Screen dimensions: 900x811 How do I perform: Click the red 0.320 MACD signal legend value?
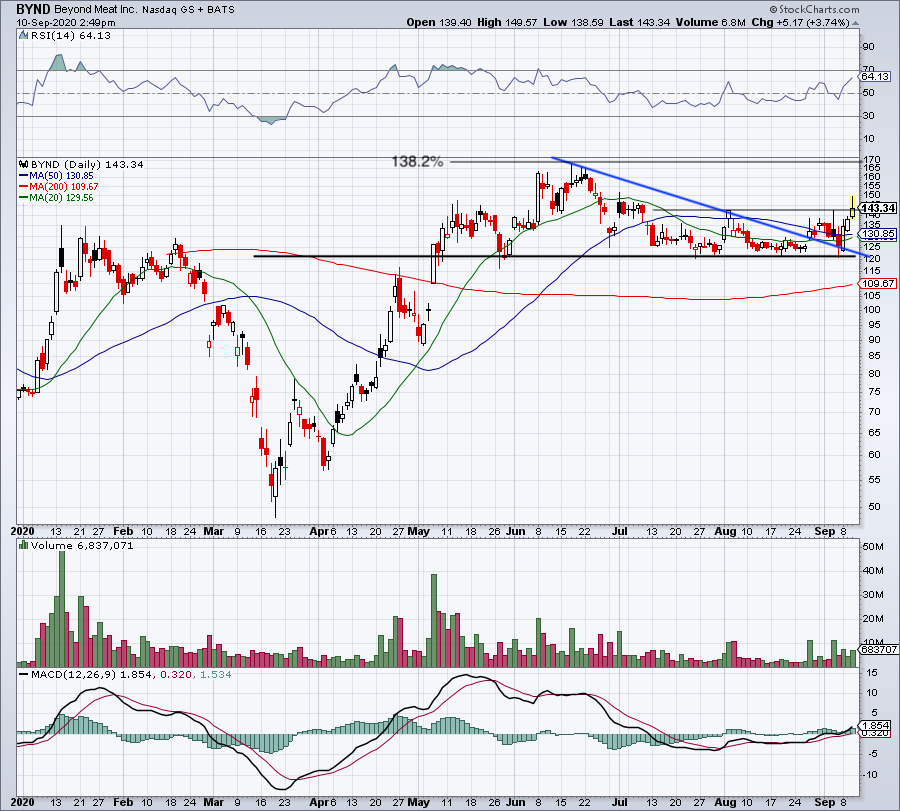176,674
